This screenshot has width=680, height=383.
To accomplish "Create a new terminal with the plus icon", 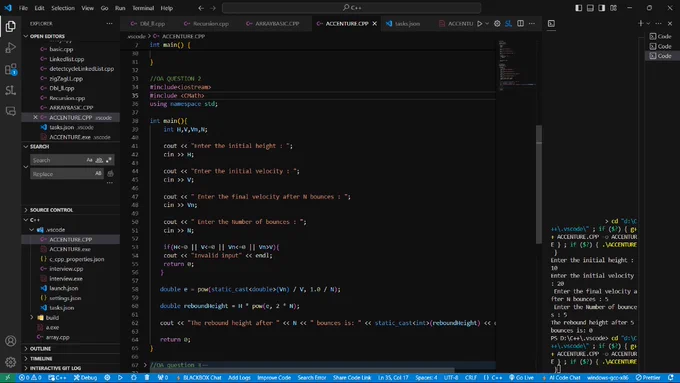I will (641, 23).
